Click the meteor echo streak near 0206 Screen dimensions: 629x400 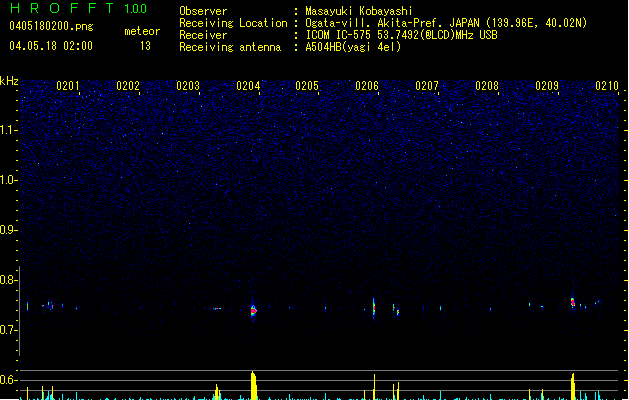(x=374, y=308)
